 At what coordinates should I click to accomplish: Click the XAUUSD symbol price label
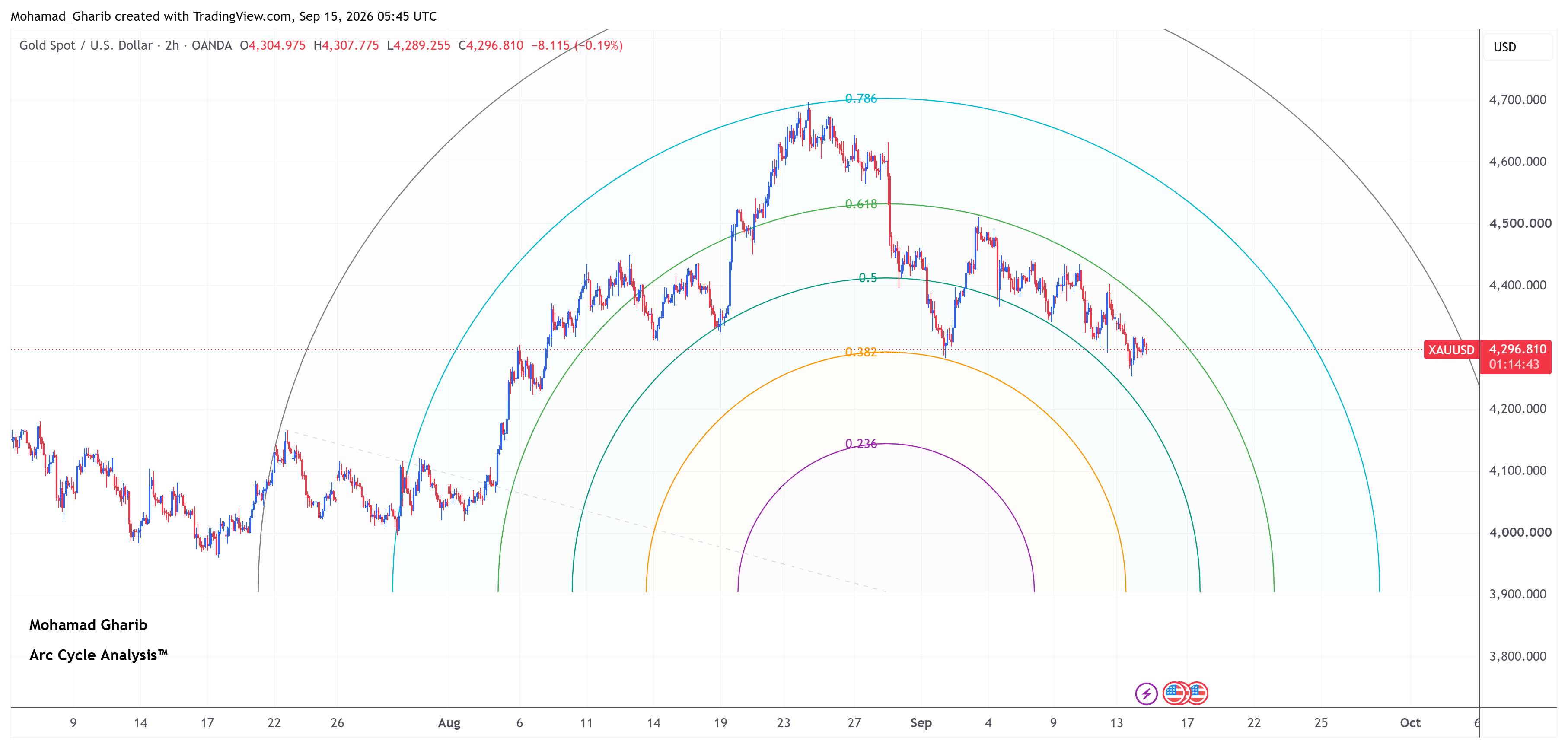pos(1451,350)
